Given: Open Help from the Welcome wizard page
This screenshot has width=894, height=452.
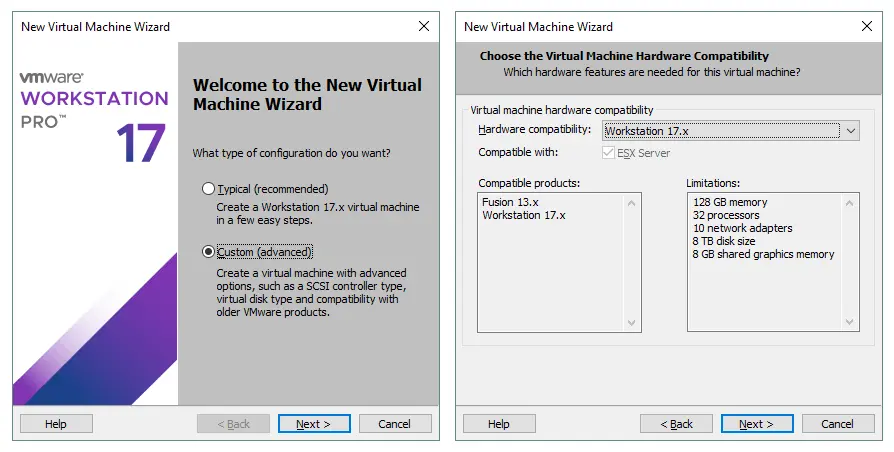Looking at the screenshot, I should (x=56, y=424).
